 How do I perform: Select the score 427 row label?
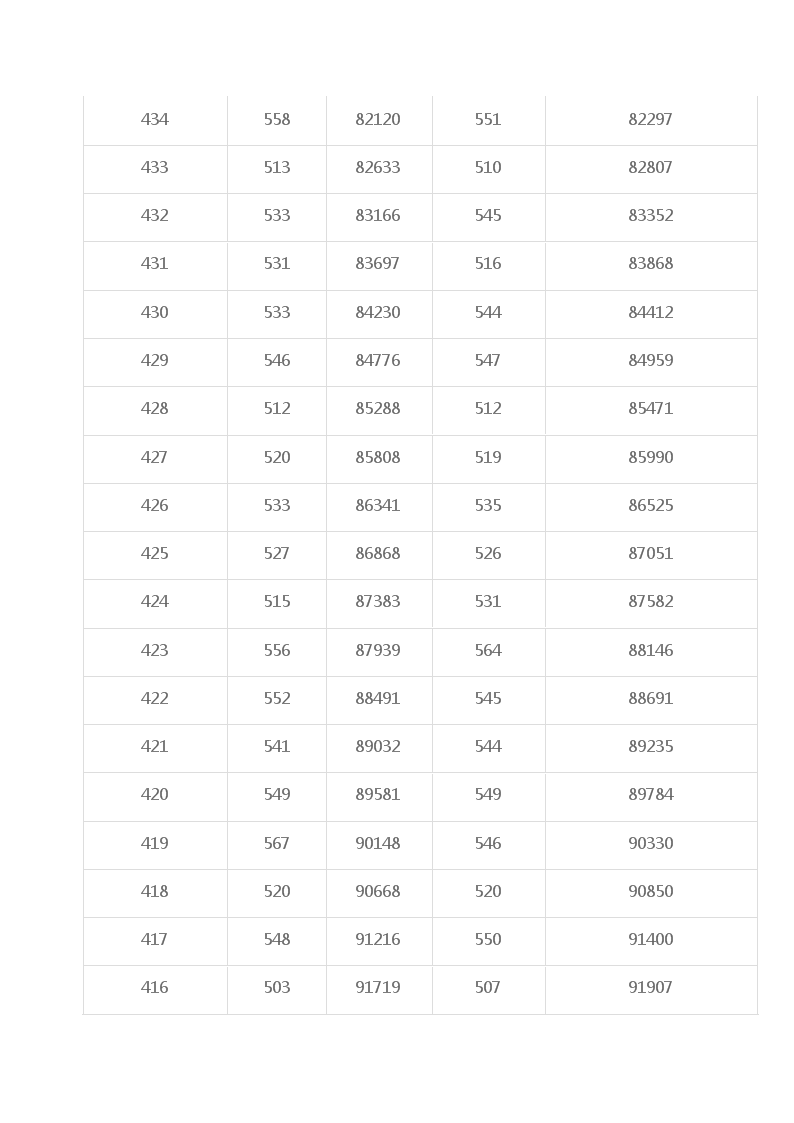pyautogui.click(x=155, y=458)
